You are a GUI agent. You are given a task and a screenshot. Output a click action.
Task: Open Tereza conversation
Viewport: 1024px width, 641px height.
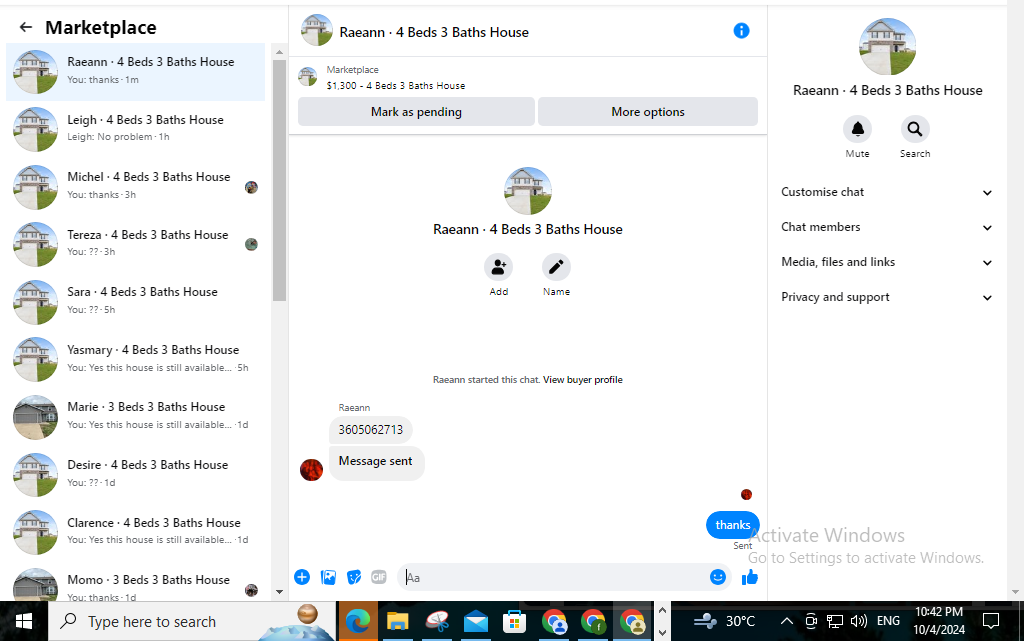136,243
